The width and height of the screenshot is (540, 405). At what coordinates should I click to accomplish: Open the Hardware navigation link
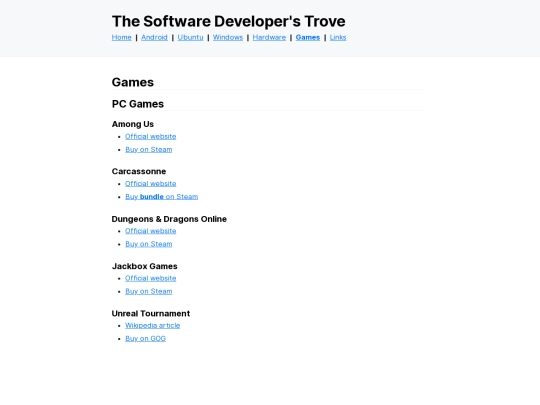[269, 37]
